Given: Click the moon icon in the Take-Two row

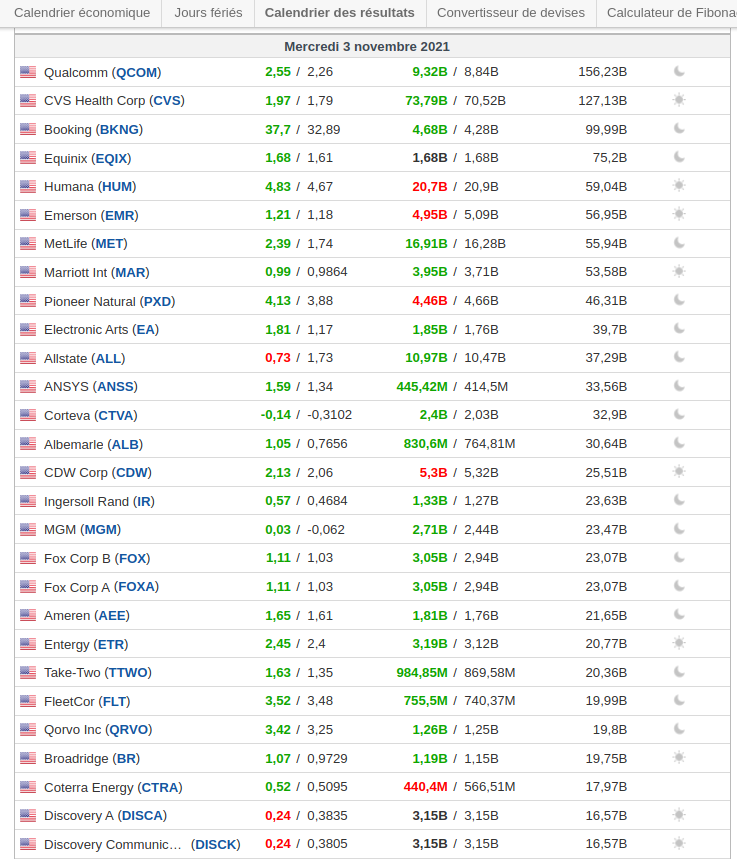Looking at the screenshot, I should coord(679,672).
